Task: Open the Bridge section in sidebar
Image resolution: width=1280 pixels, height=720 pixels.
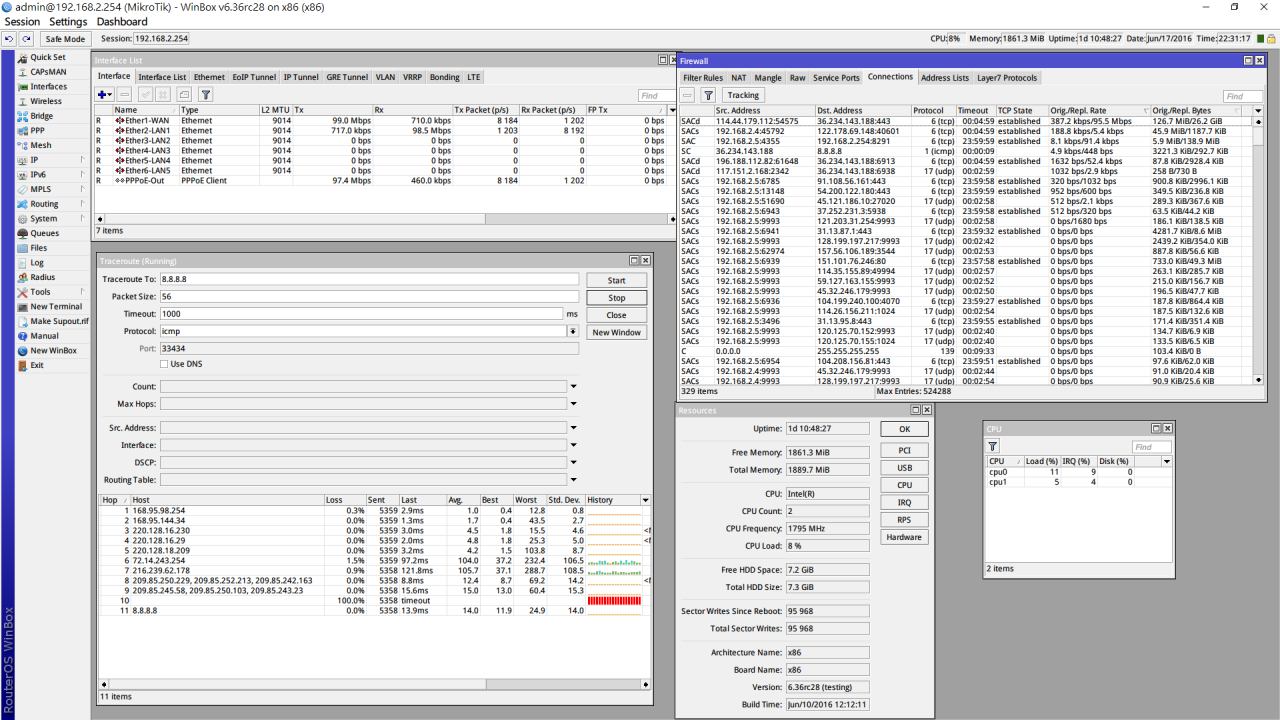Action: pos(44,116)
